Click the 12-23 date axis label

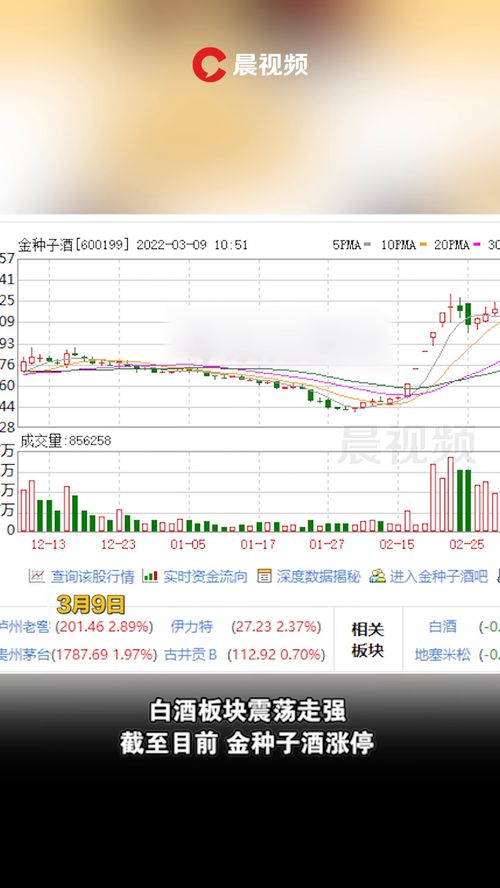pos(118,544)
